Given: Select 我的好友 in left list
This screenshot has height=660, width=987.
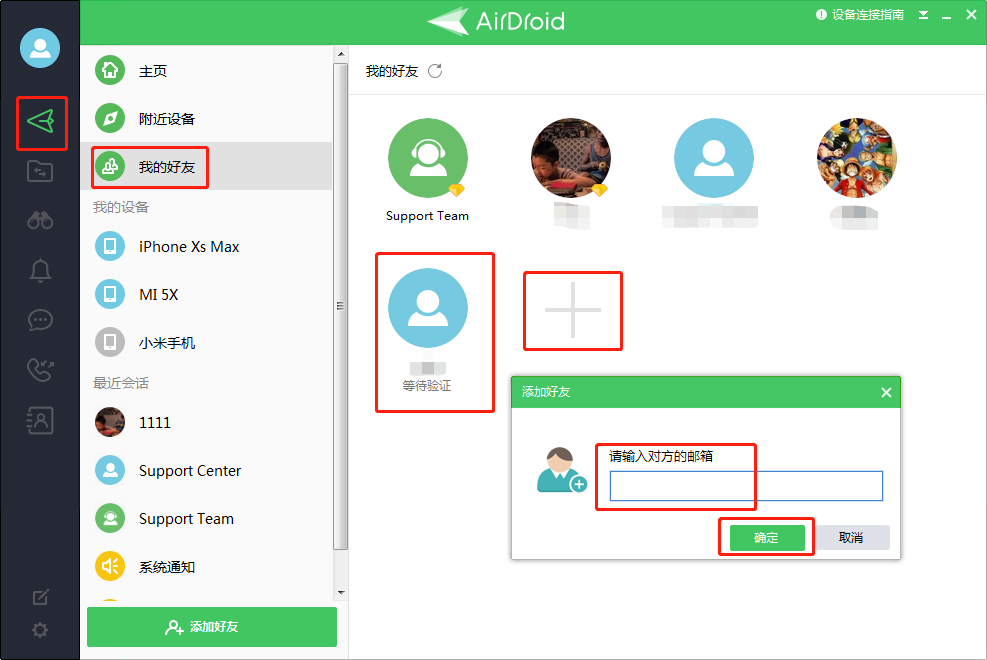Looking at the screenshot, I should pyautogui.click(x=206, y=166).
